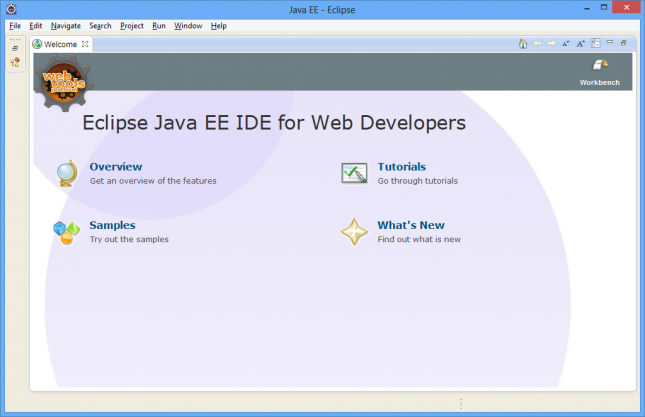Click the 'Eclipse Java EE IDE for Web Developers' heading

coord(274,123)
